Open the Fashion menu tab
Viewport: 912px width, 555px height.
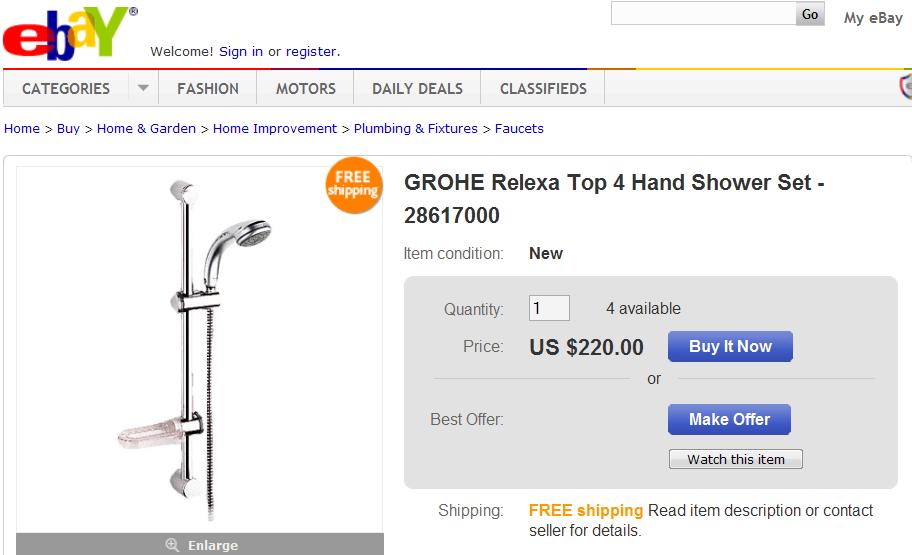pos(208,88)
